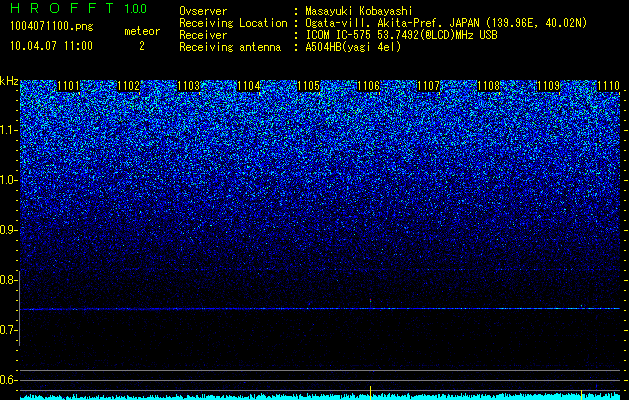Select the A504HB(yagi 4el) antenna text

353,47
